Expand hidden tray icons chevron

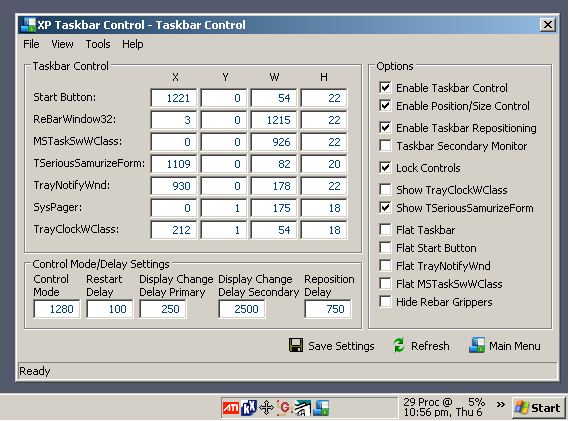coord(501,405)
